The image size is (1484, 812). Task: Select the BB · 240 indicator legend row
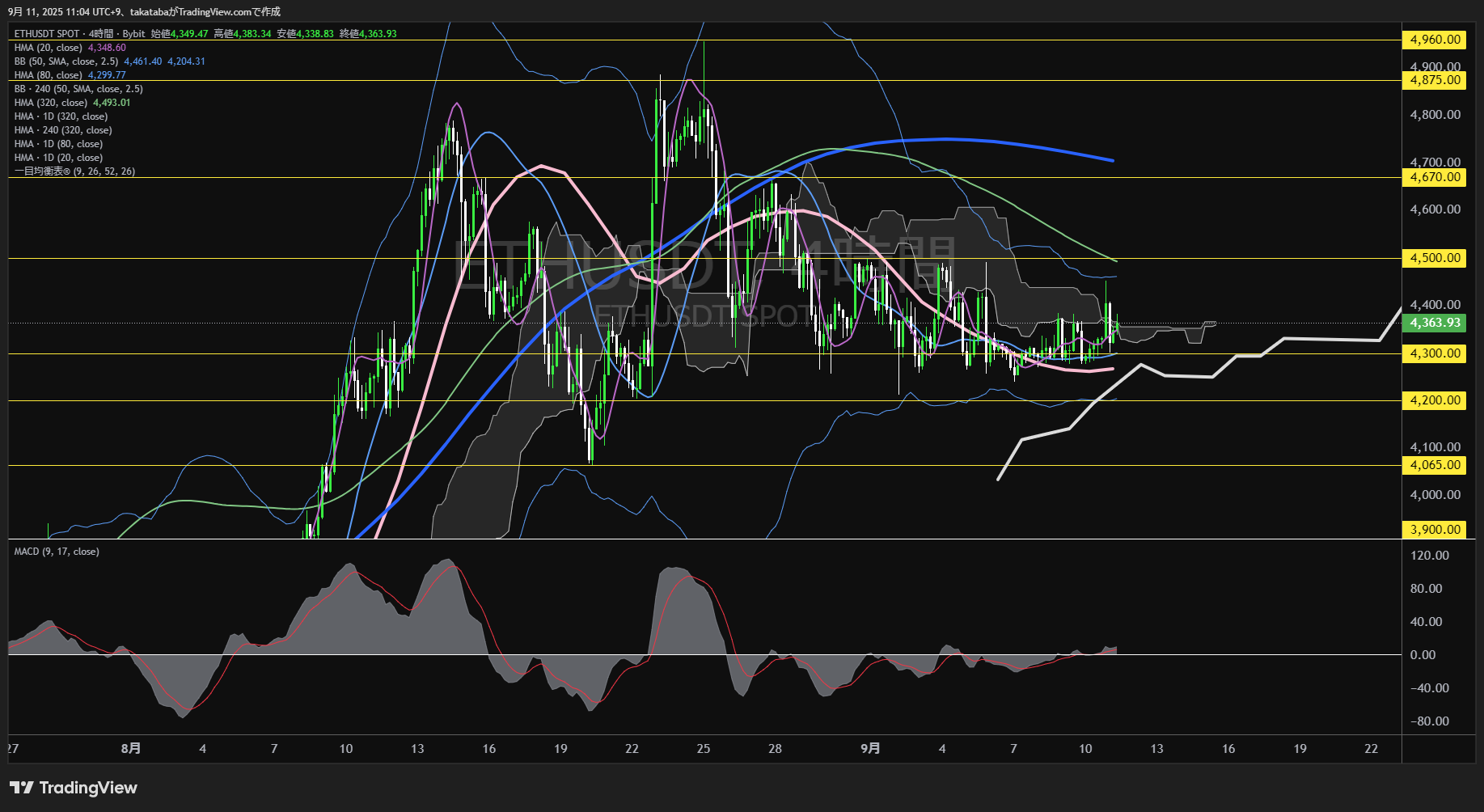pos(78,89)
